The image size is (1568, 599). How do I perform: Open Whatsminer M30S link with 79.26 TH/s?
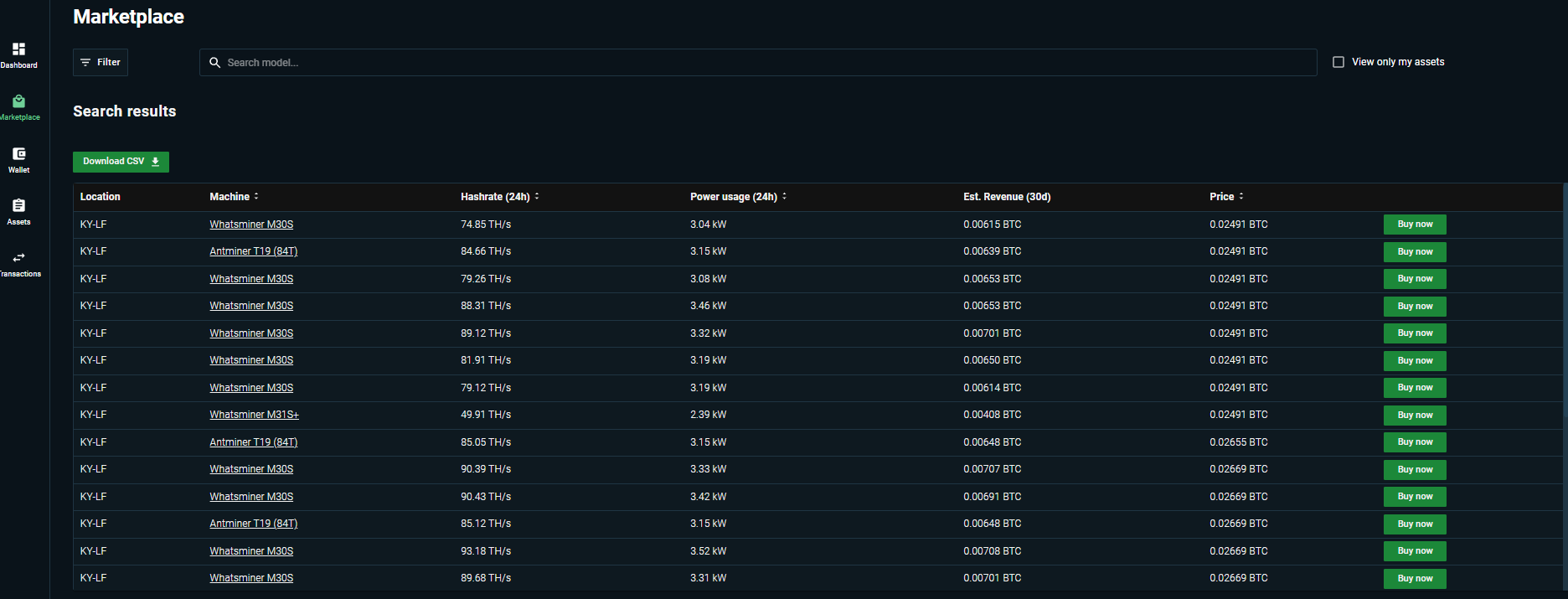click(x=251, y=279)
